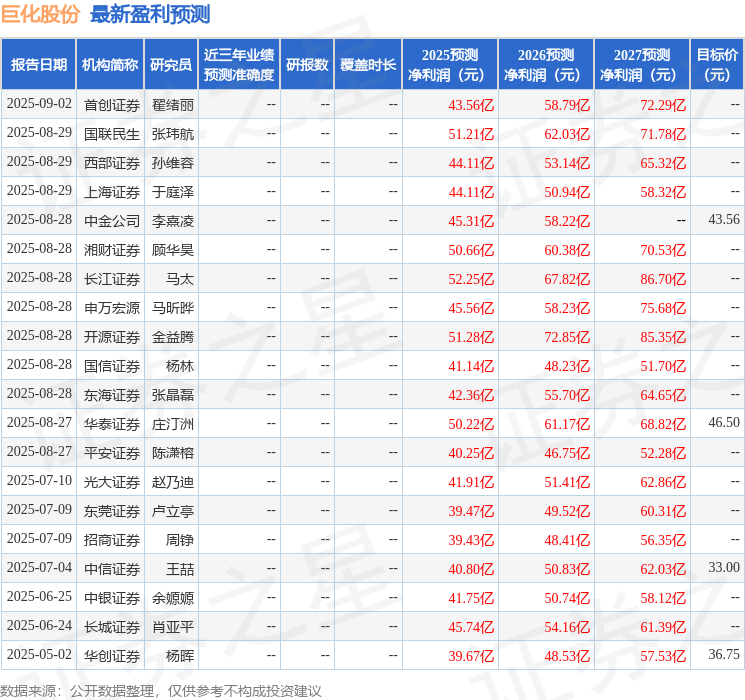Click the 数据来源 footer note
Image resolution: width=745 pixels, height=700 pixels.
pyautogui.click(x=161, y=690)
